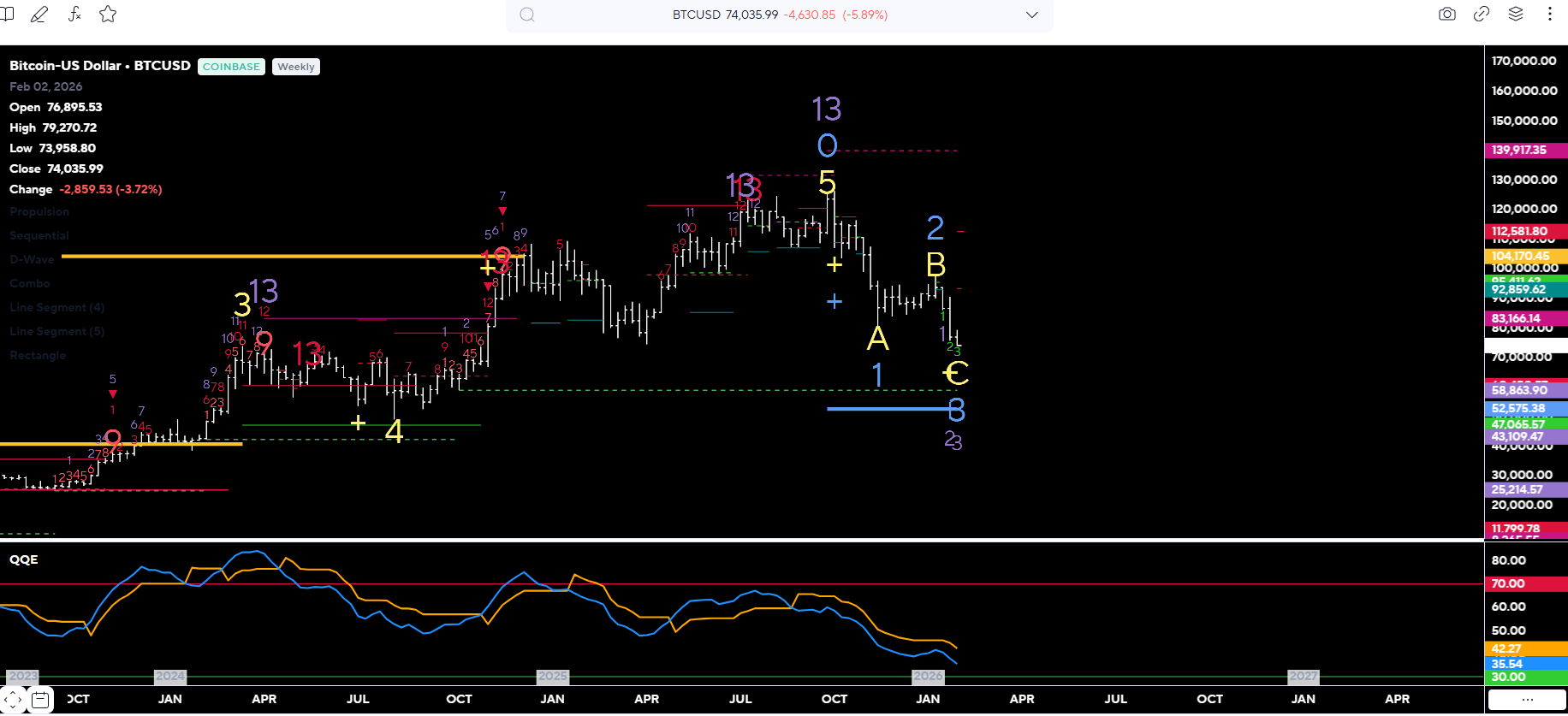Expand the BTCUSD symbol dropdown chevron
Viewport: 1568px width, 716px height.
coord(1031,15)
